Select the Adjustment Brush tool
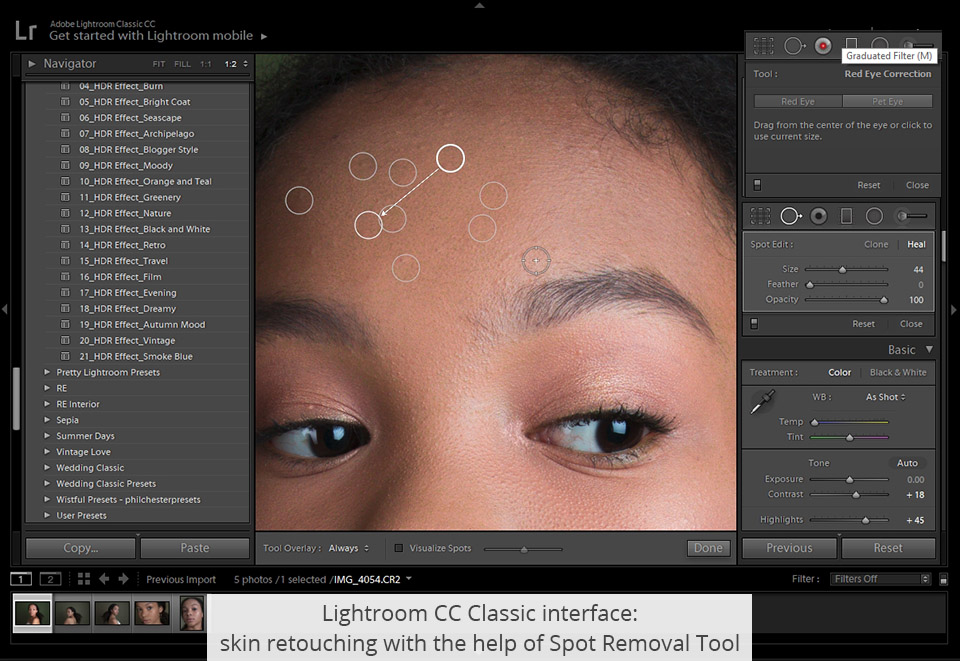This screenshot has height=661, width=960. [x=905, y=44]
